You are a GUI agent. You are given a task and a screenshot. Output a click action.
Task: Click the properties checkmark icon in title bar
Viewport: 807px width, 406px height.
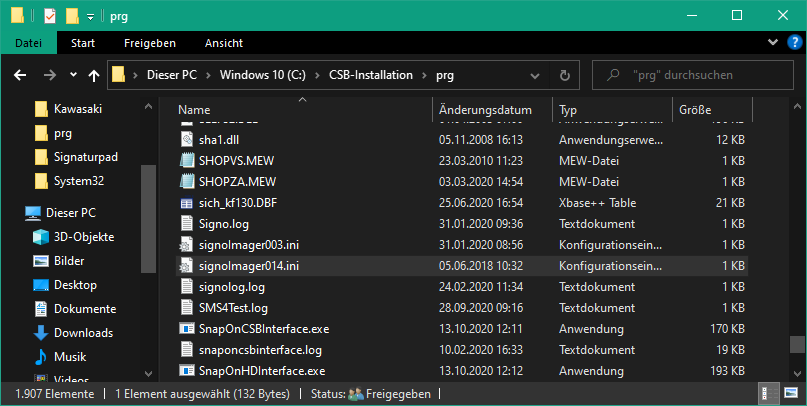(x=49, y=16)
